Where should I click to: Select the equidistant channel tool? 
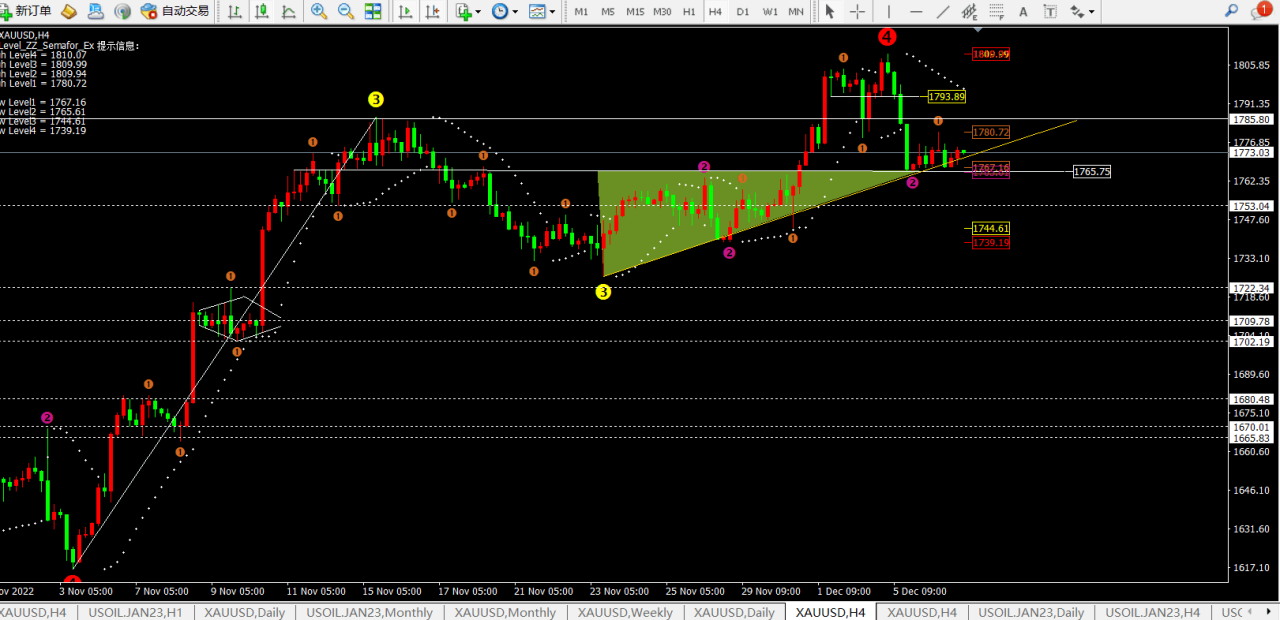click(969, 12)
